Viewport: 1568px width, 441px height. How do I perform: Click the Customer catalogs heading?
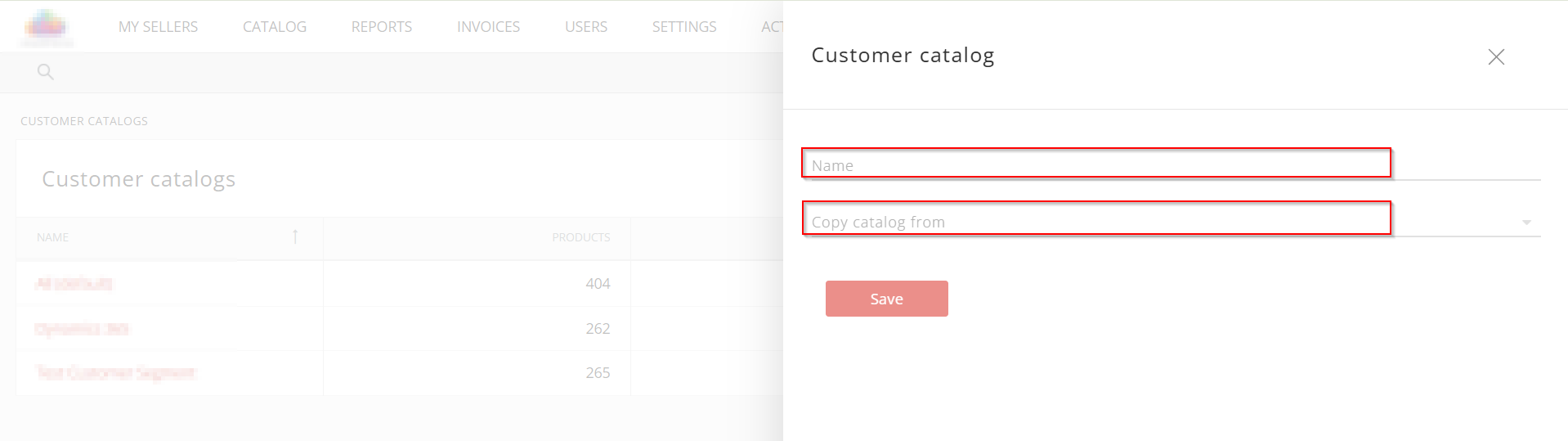point(139,179)
